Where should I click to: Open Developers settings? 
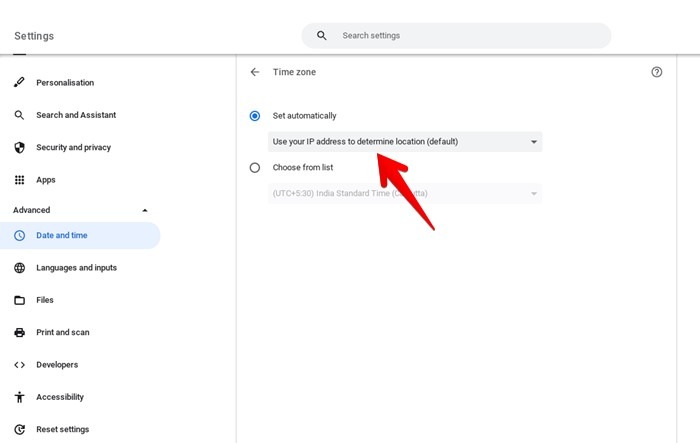tap(57, 365)
